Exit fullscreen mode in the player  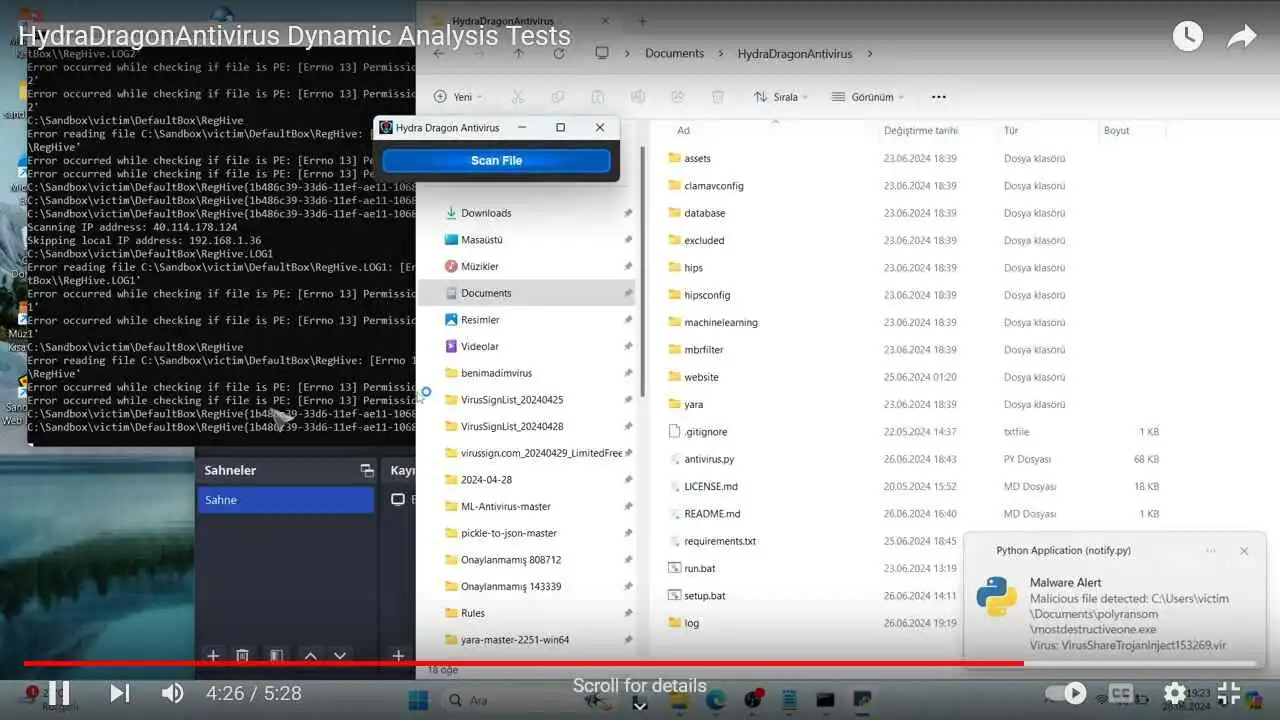(1229, 692)
